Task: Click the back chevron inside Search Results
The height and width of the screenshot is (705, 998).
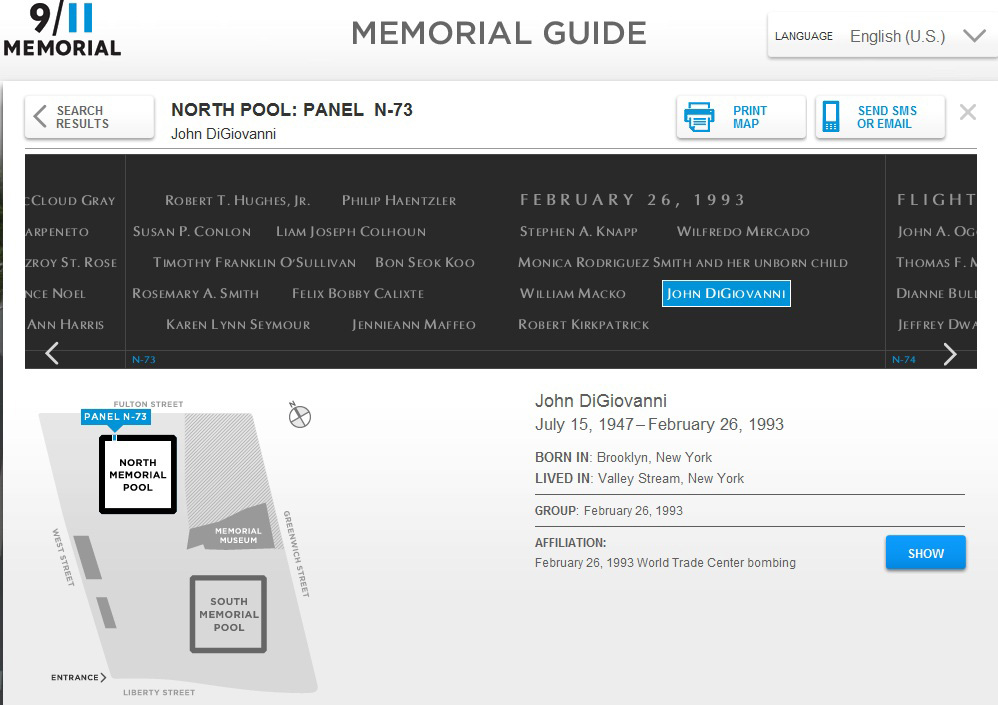Action: tap(40, 115)
